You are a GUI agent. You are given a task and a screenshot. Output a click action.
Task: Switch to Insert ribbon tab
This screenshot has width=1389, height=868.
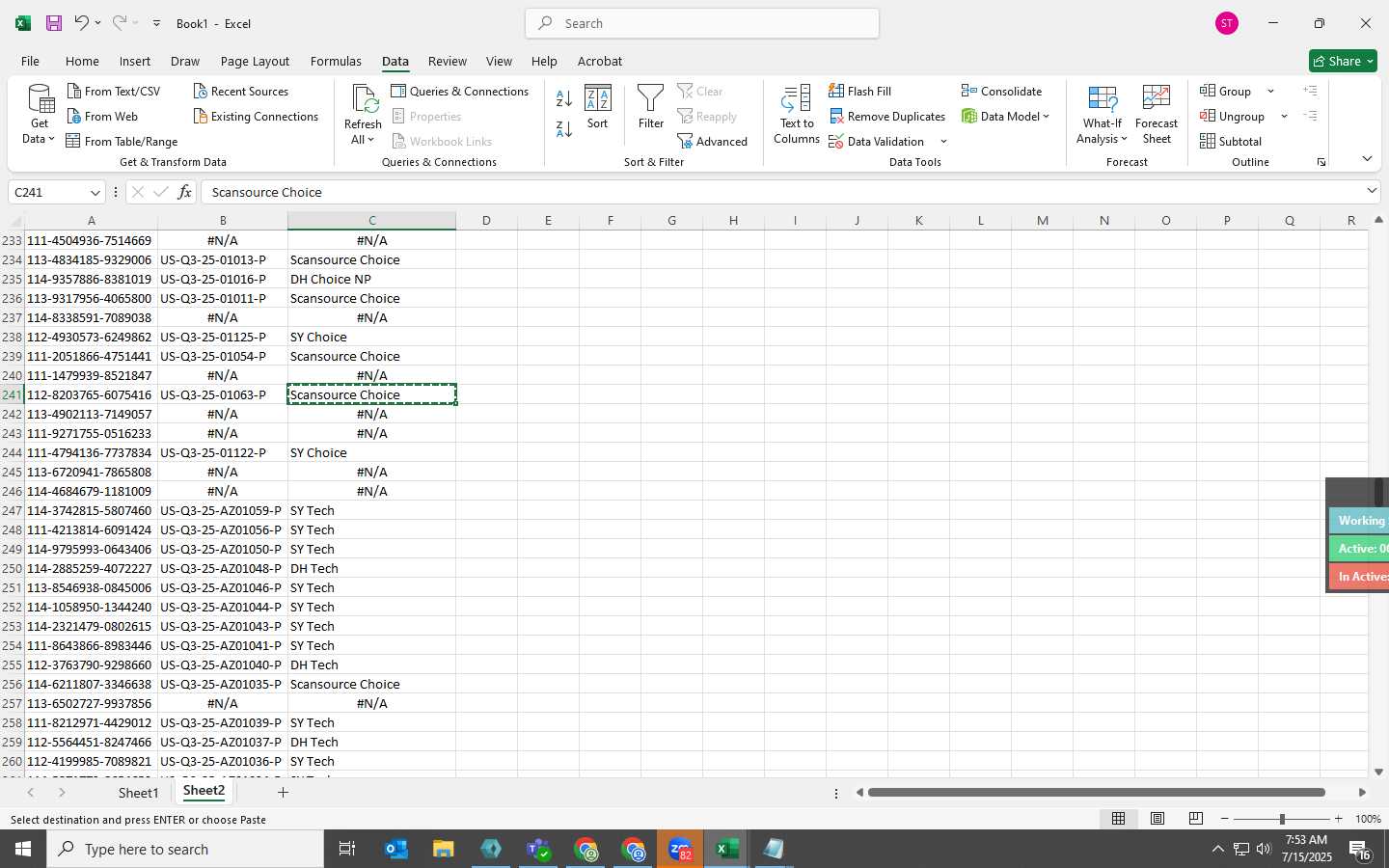click(135, 61)
